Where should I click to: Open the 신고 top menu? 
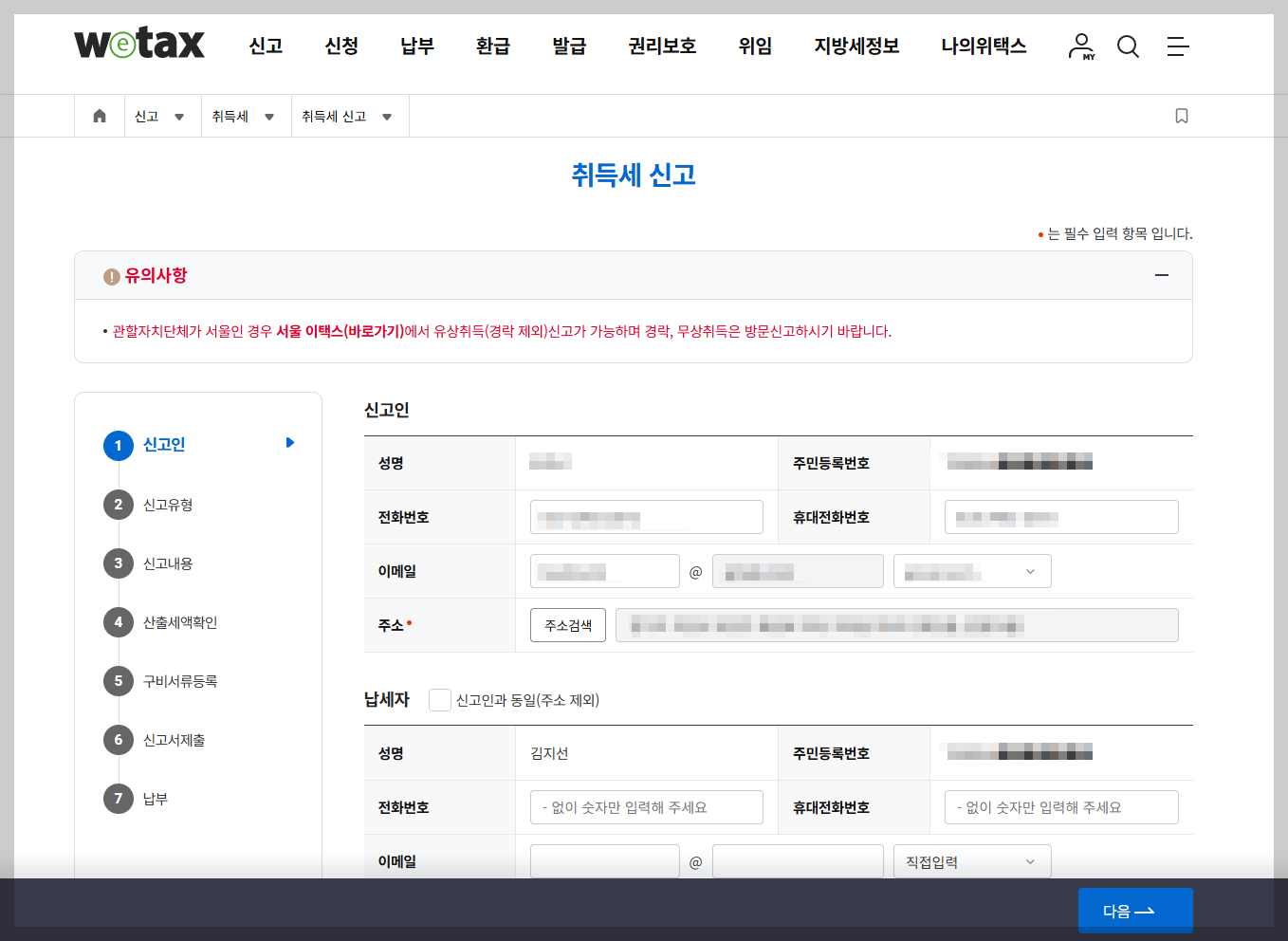pos(266,46)
